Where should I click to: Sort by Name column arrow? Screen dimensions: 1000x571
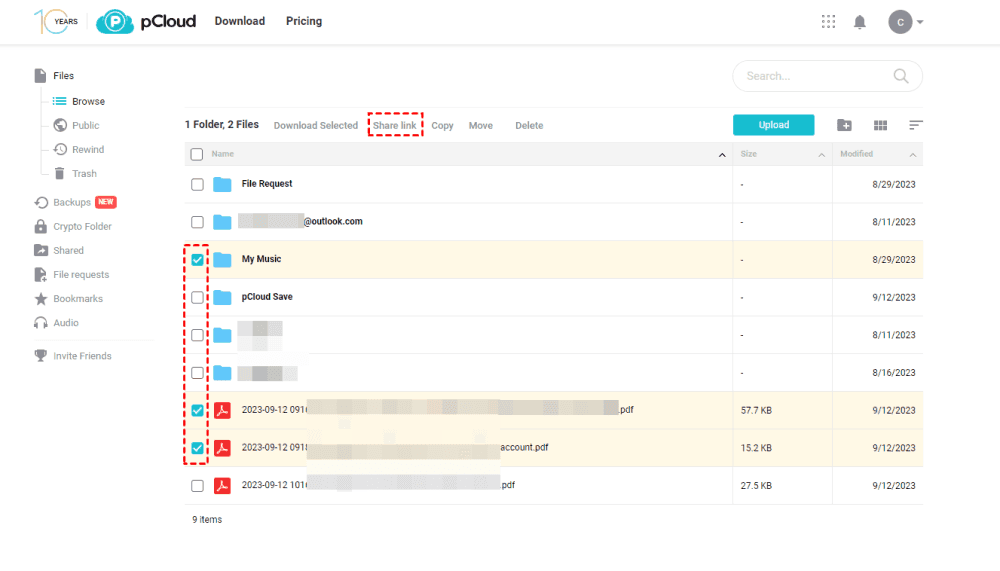(722, 154)
